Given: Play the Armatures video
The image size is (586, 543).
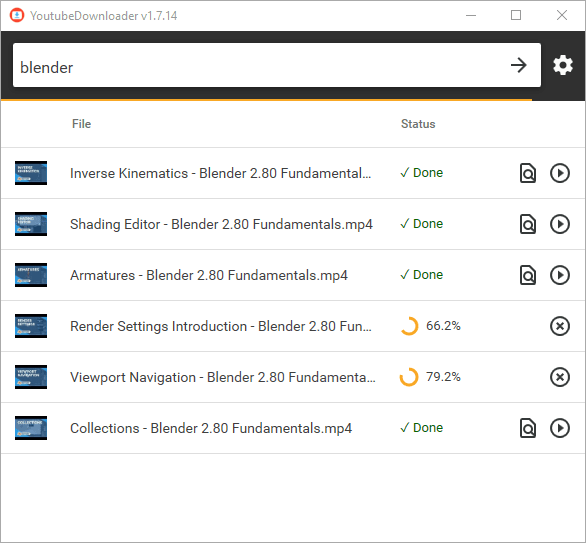Looking at the screenshot, I should tap(560, 275).
